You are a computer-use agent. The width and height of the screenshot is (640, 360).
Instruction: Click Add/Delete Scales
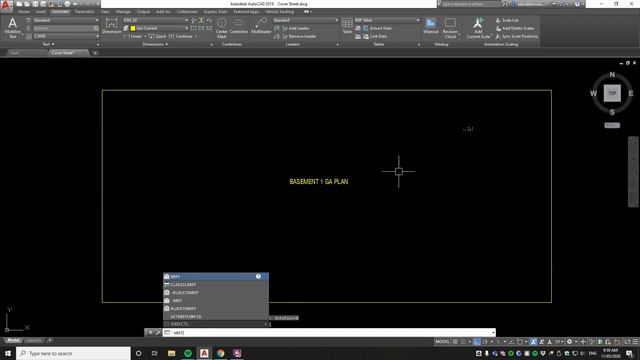pos(514,28)
